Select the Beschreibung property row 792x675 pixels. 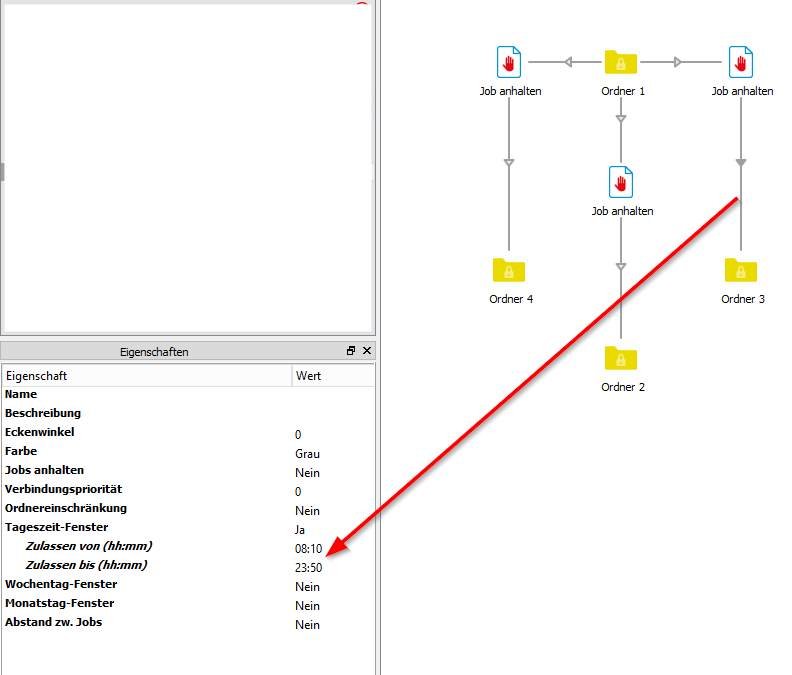point(188,413)
